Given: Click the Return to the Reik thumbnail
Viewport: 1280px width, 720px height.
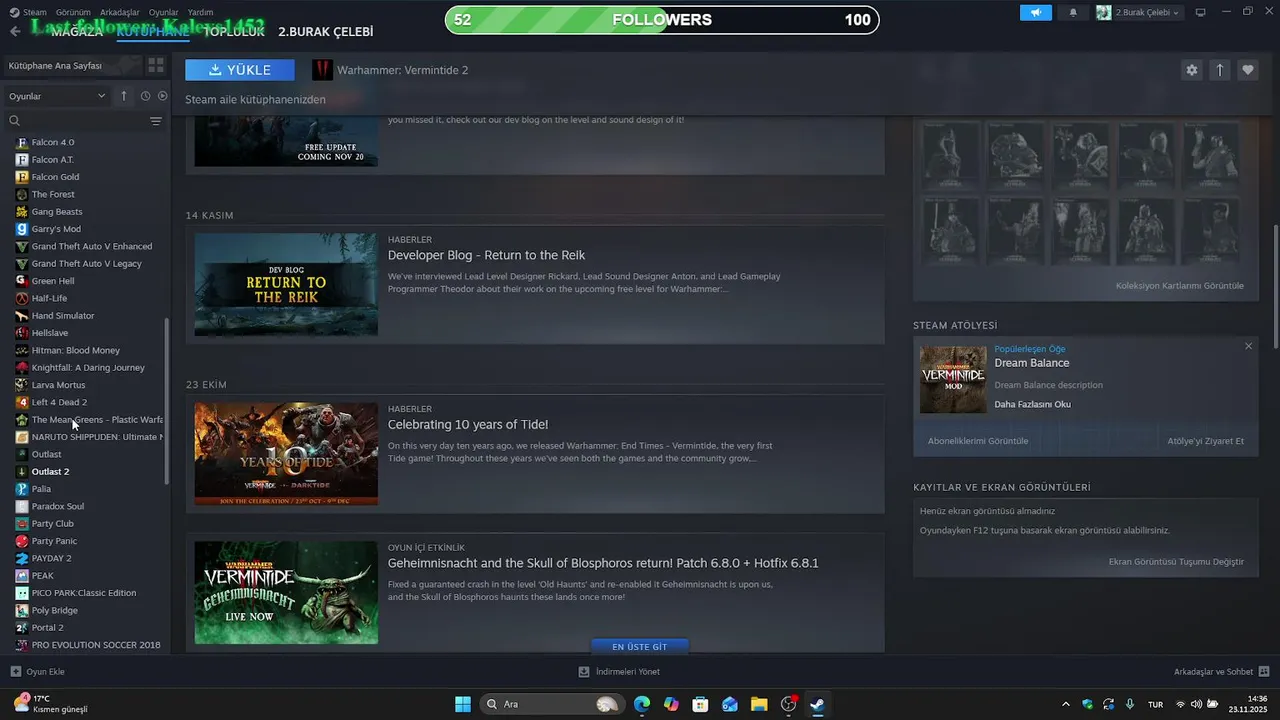Looking at the screenshot, I should 286,284.
